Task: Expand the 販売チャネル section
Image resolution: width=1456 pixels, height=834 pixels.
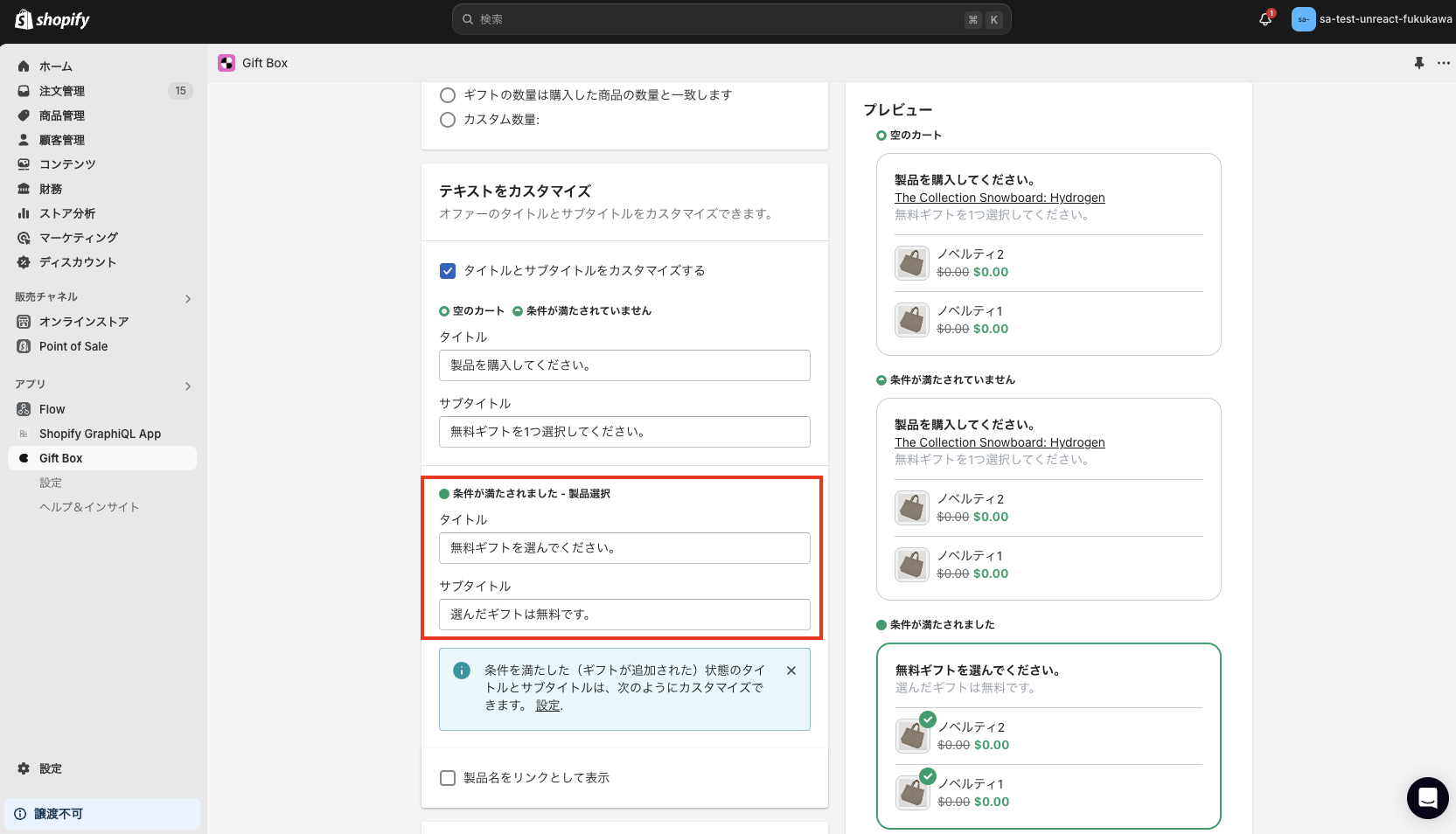Action: [187, 297]
